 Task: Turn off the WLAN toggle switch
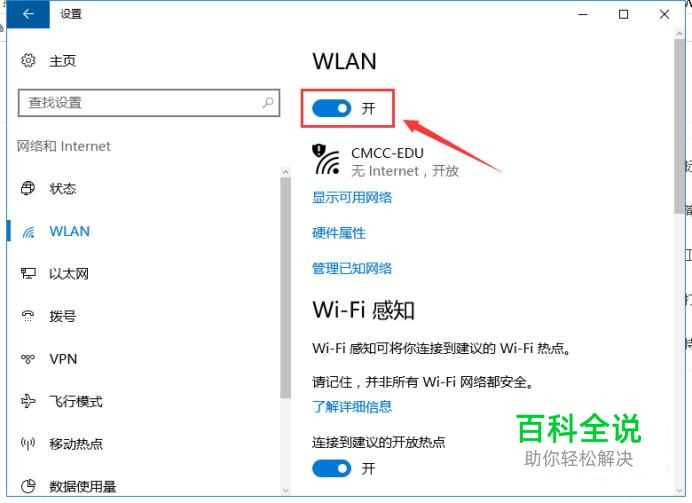(331, 109)
